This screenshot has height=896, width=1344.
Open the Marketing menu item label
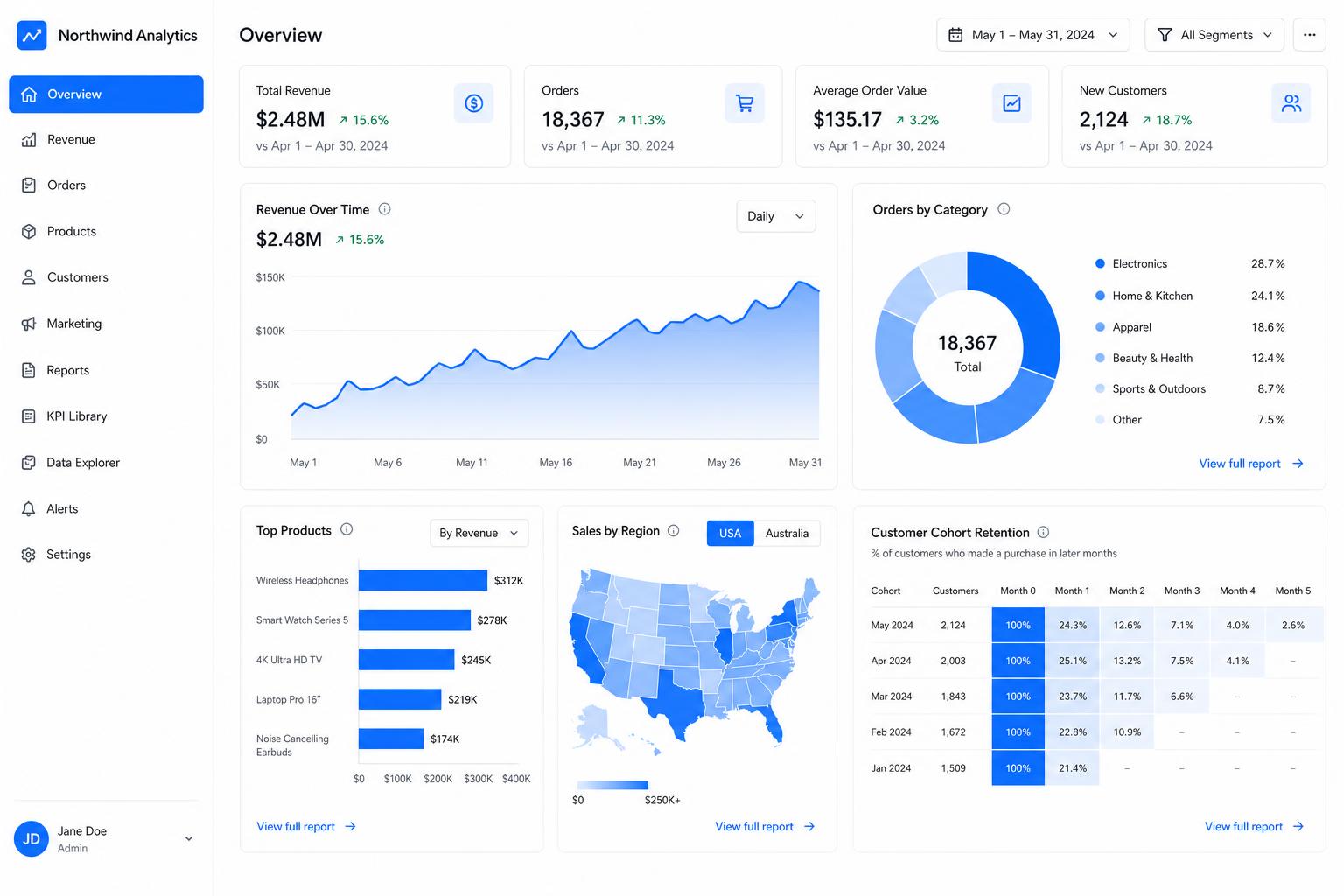tap(74, 324)
